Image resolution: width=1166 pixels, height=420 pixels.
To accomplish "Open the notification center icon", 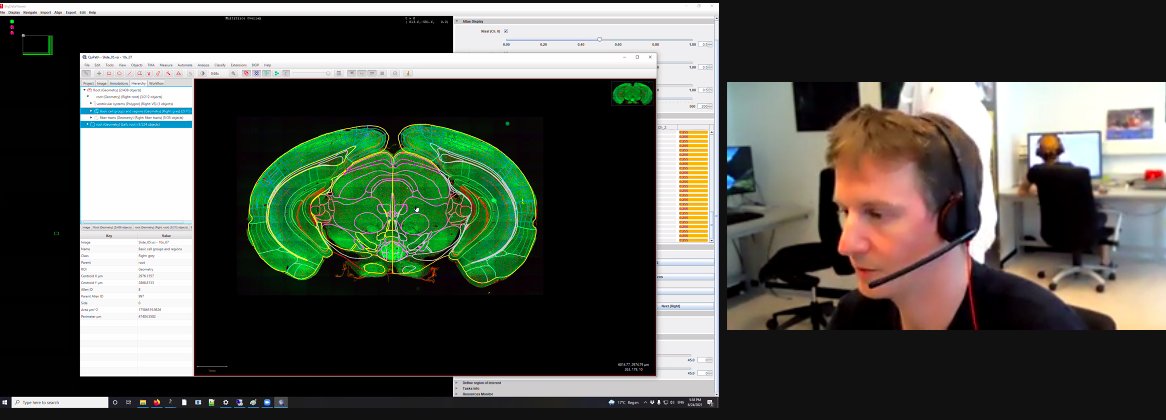I will (x=710, y=402).
